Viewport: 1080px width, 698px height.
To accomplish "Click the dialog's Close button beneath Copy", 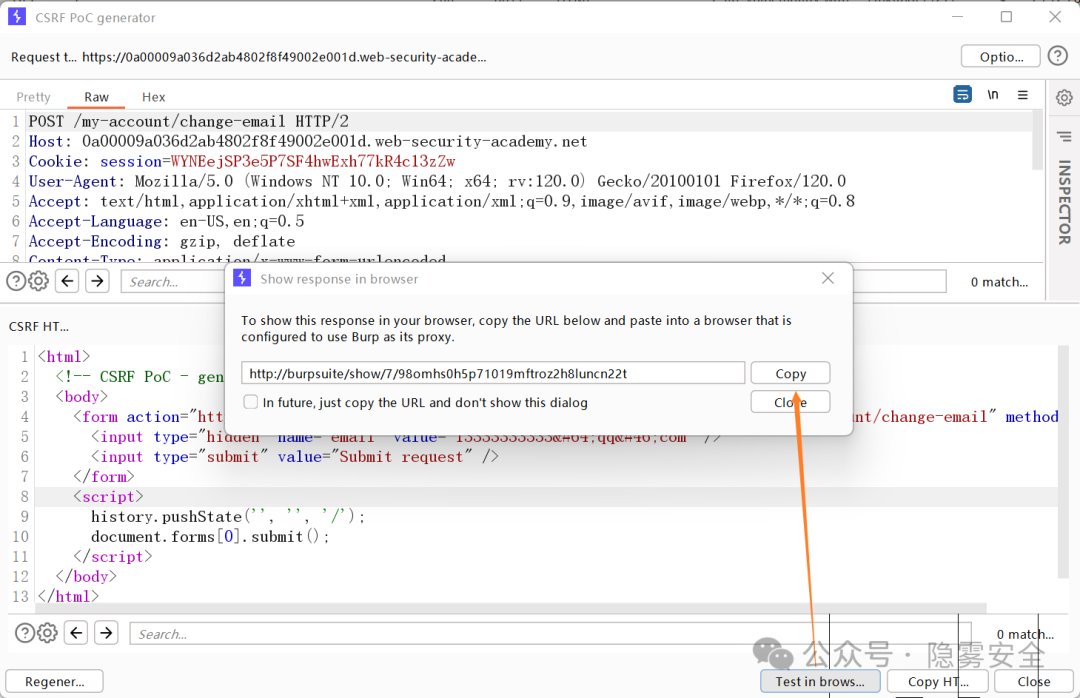I will click(790, 402).
